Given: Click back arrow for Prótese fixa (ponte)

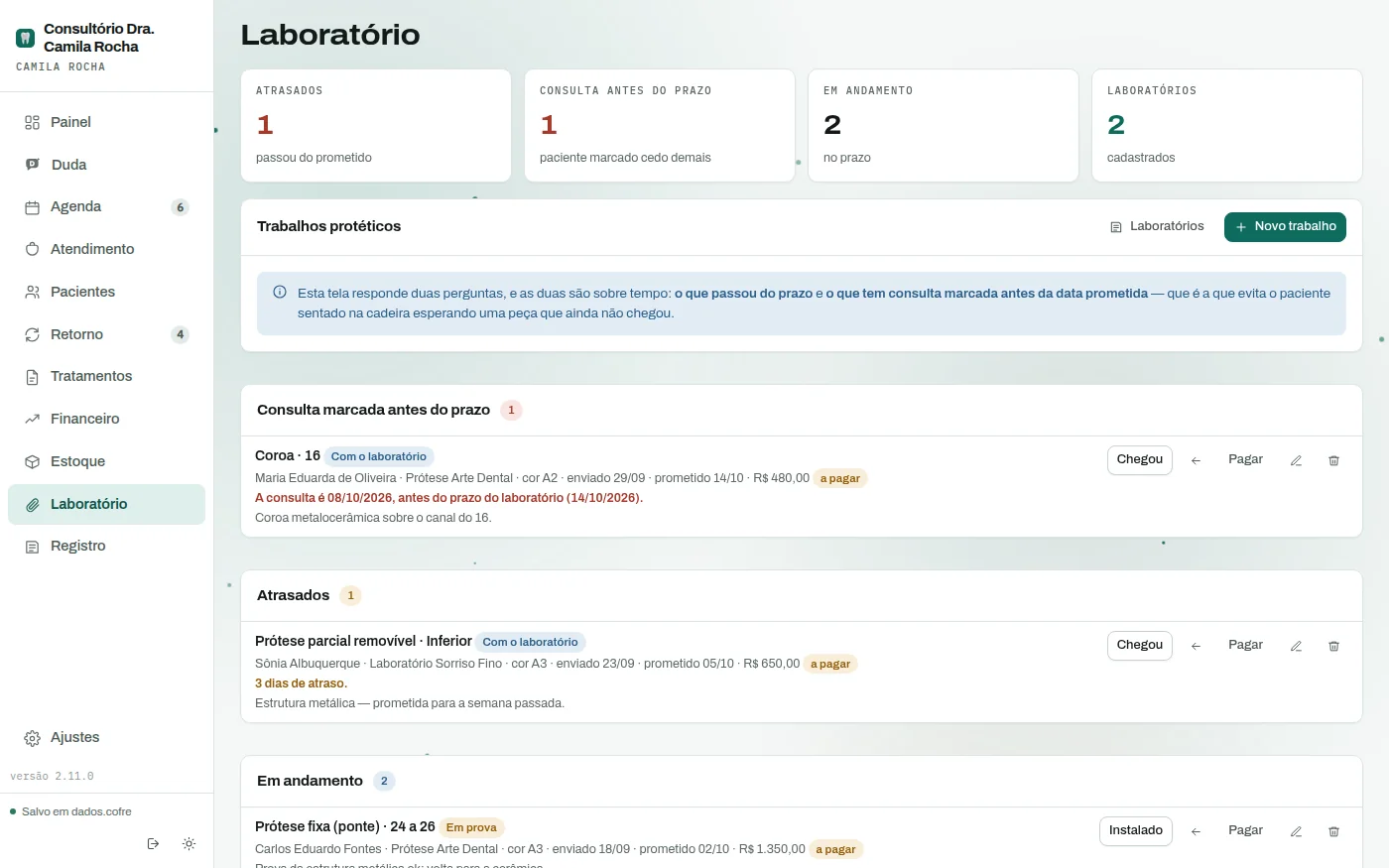Looking at the screenshot, I should click(x=1196, y=831).
